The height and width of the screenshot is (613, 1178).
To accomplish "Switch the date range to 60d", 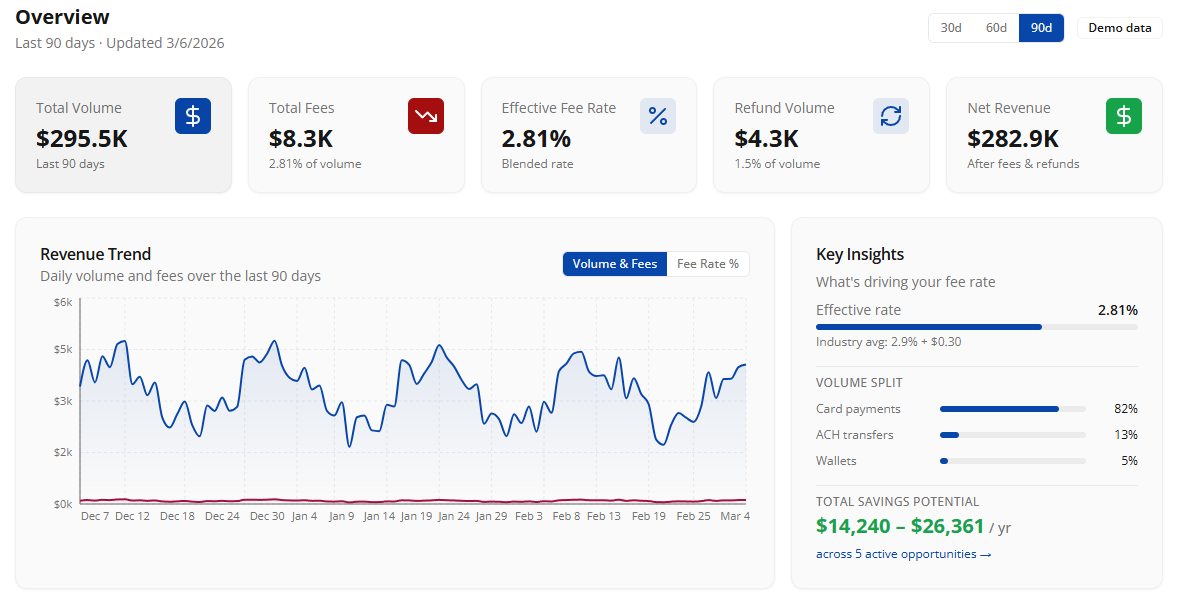I will pyautogui.click(x=996, y=28).
